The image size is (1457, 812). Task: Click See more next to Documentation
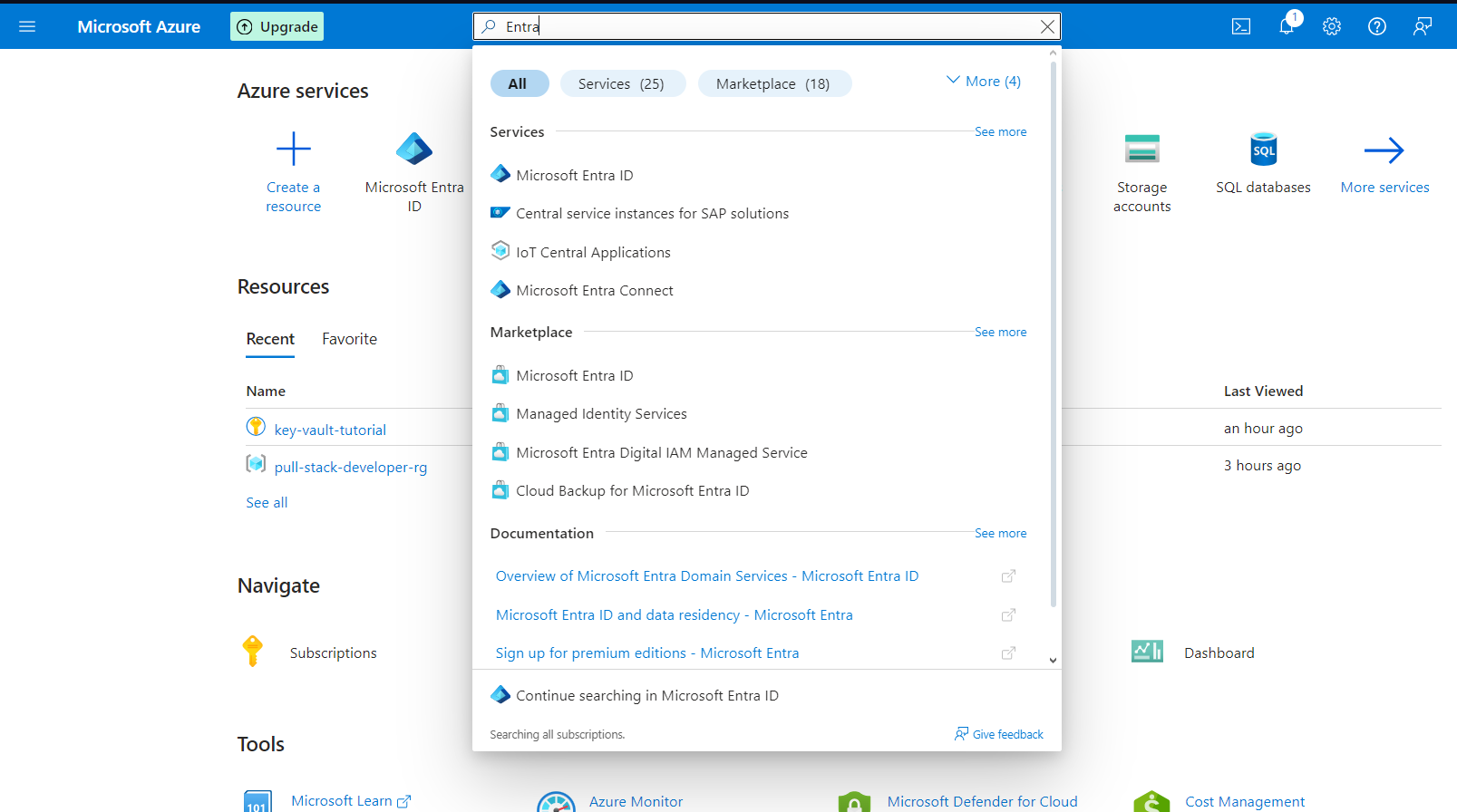tap(1000, 533)
